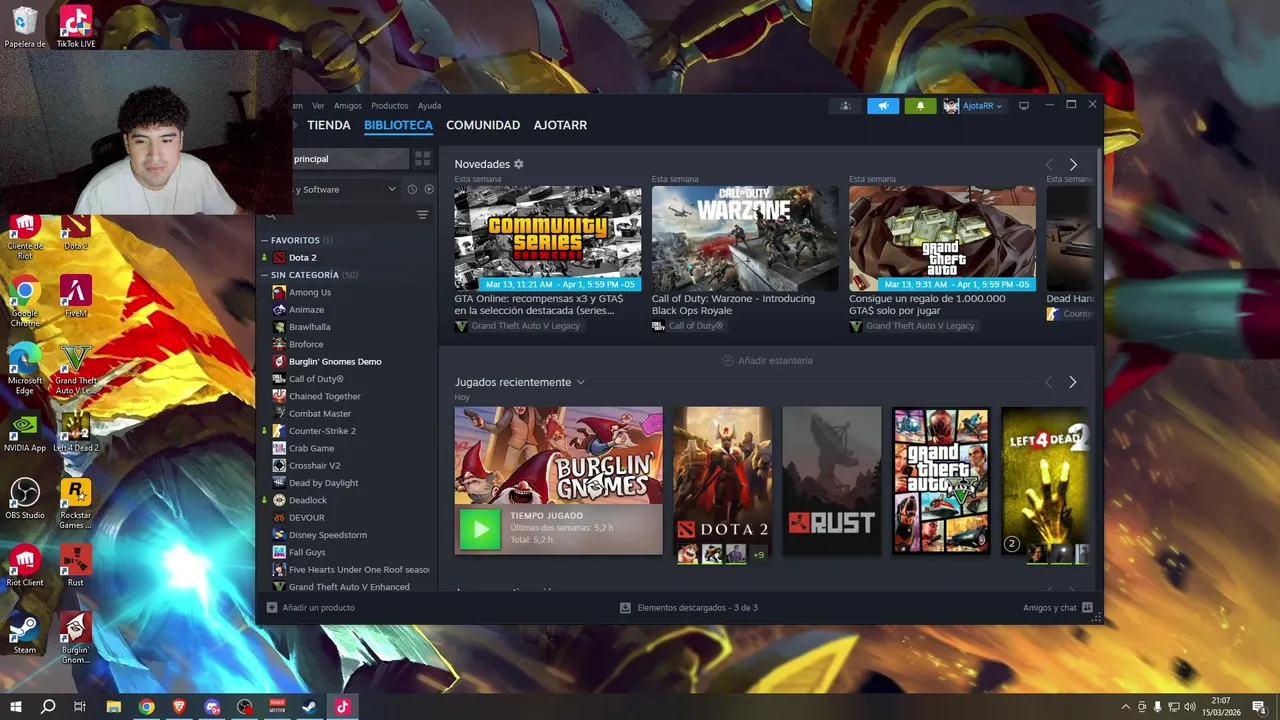Image resolution: width=1280 pixels, height=720 pixels.
Task: Click Steam icon in Windows taskbar
Action: tap(309, 707)
